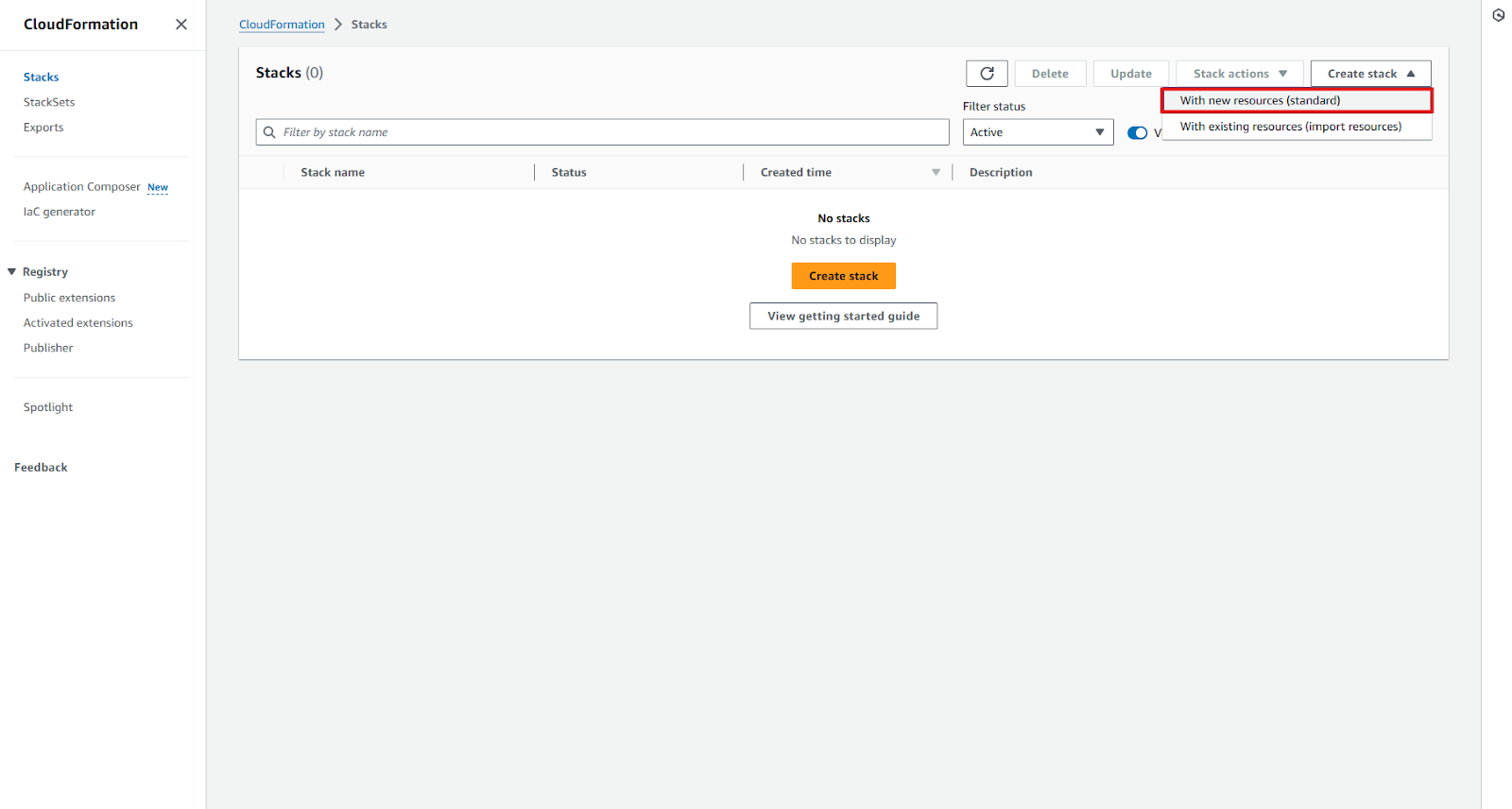Expand the Stack actions dropdown

(x=1239, y=74)
